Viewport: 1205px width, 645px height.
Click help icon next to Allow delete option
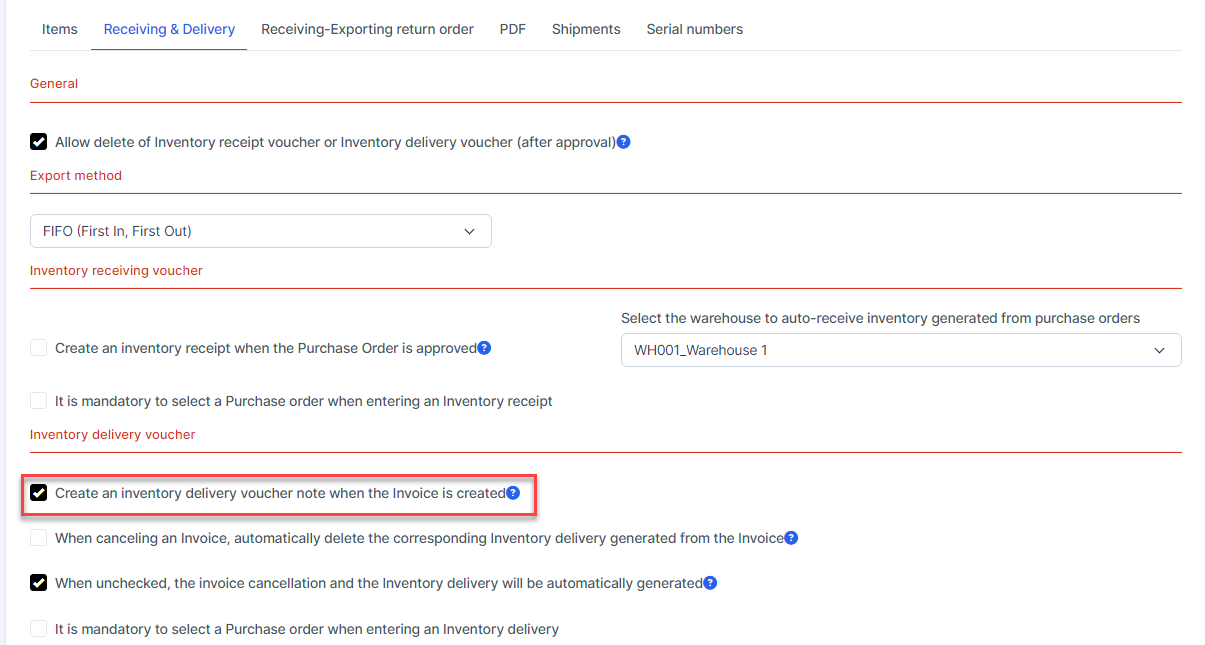623,142
